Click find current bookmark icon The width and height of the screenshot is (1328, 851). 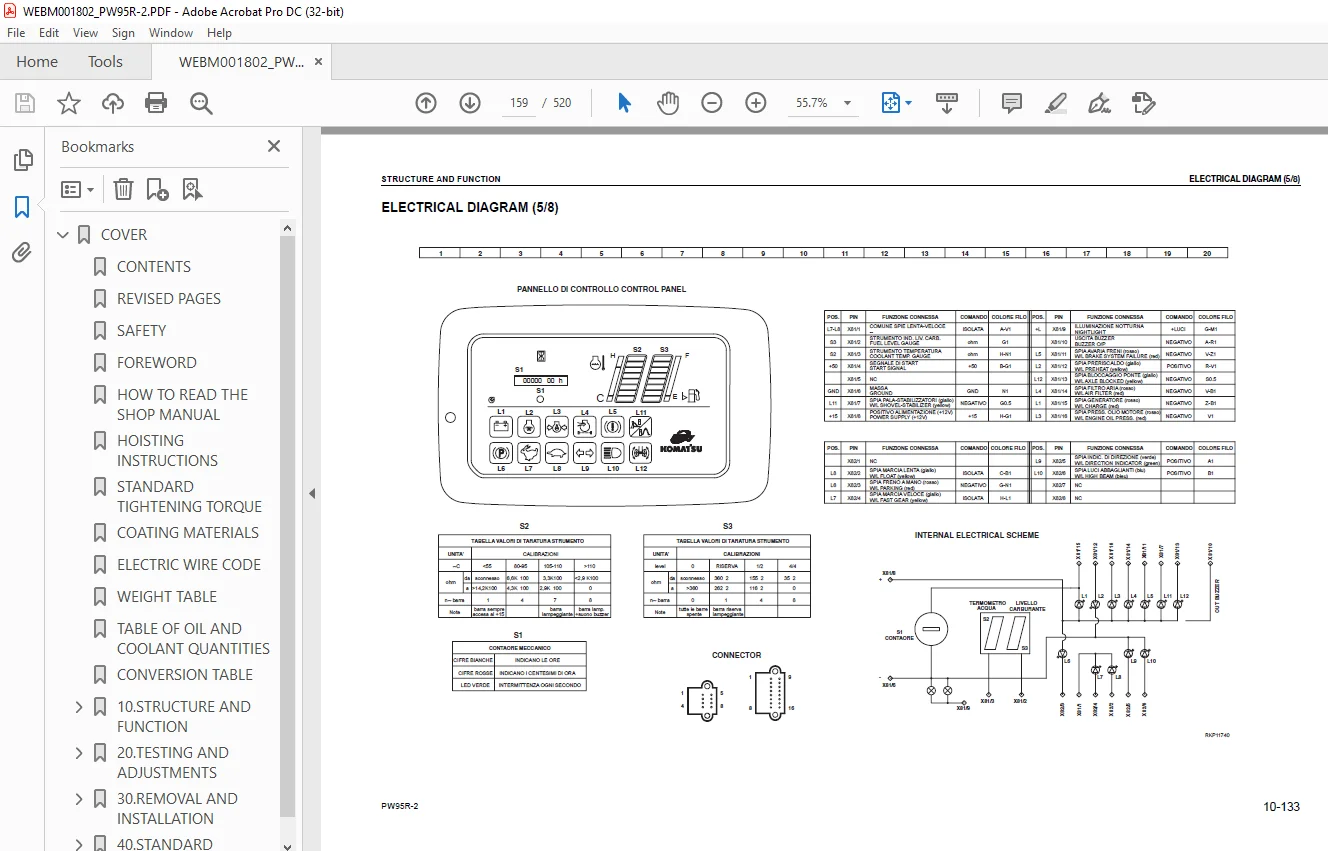(193, 189)
